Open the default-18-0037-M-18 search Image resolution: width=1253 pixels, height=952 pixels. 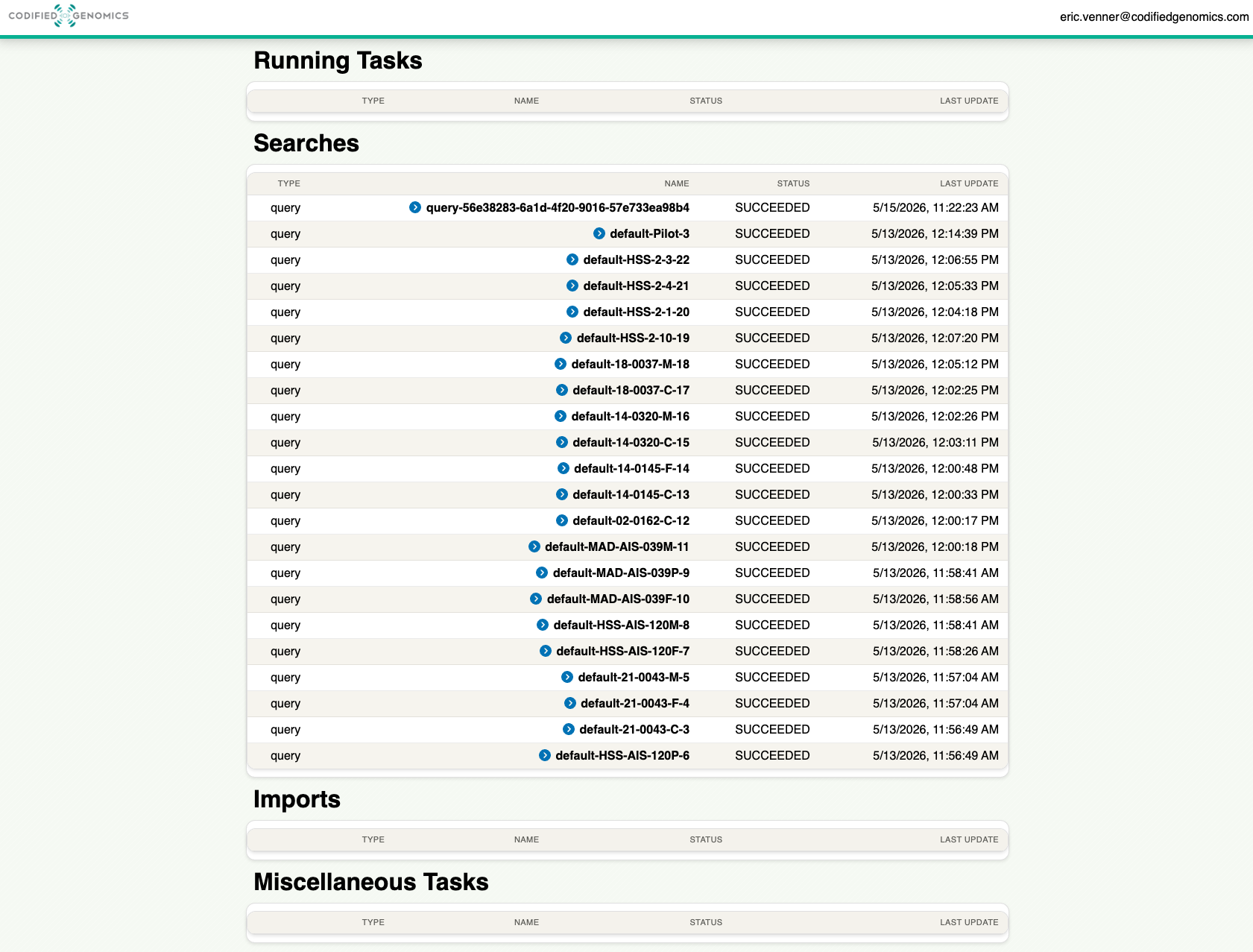click(x=630, y=364)
